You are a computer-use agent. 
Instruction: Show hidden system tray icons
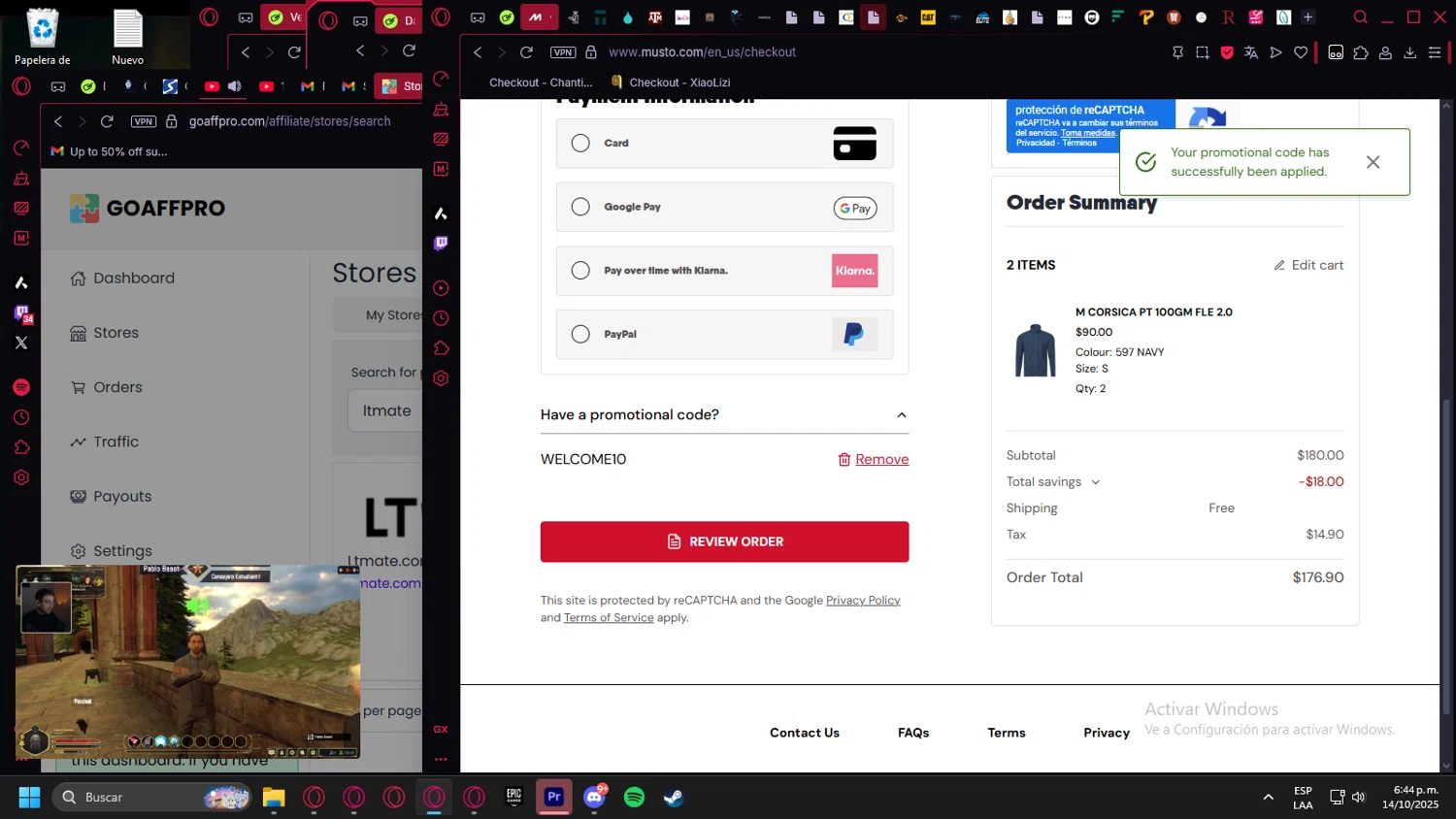(1268, 798)
